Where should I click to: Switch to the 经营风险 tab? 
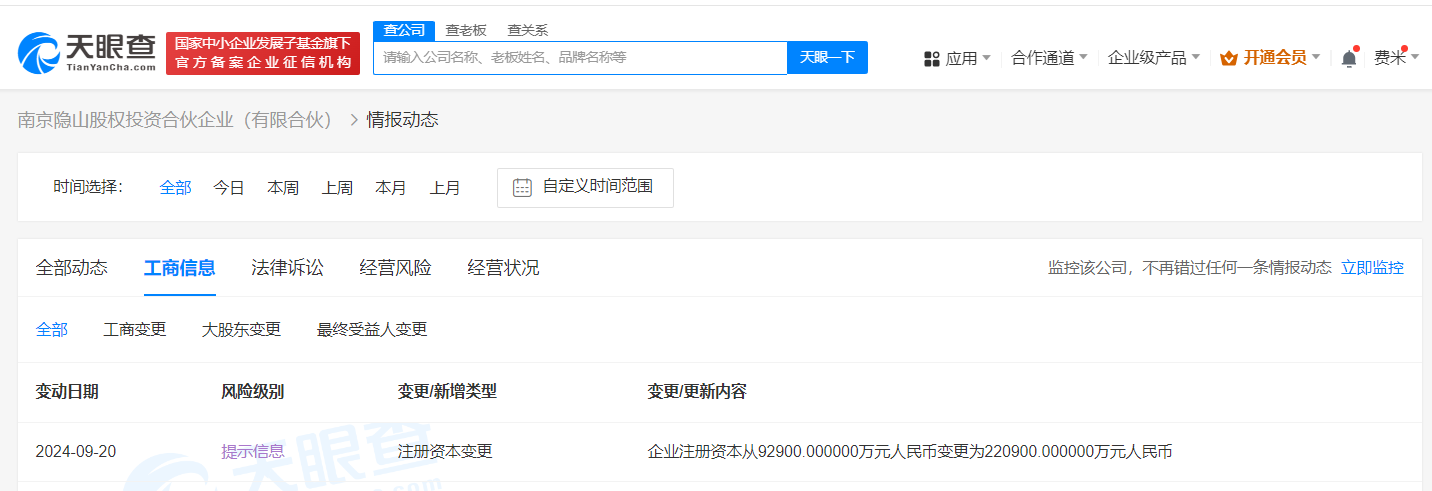click(396, 268)
